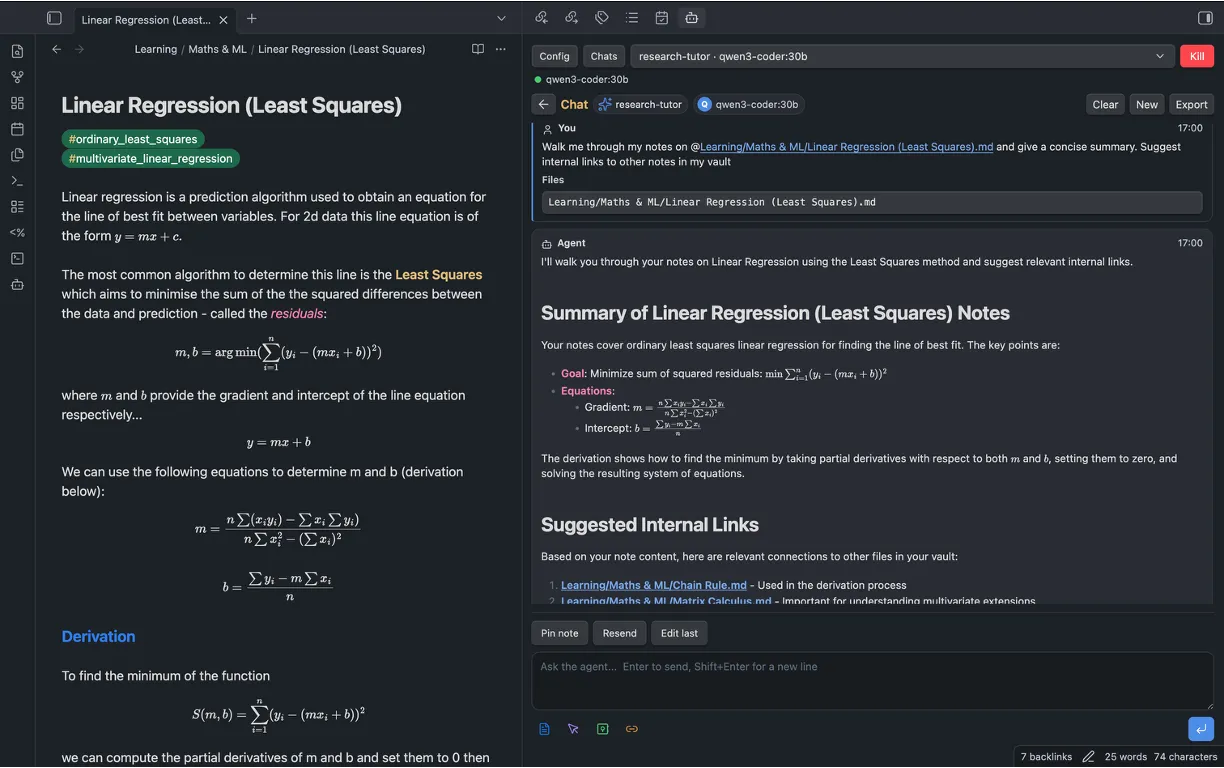Open the calendar-check pane icon
The width and height of the screenshot is (1224, 768).
[662, 17]
